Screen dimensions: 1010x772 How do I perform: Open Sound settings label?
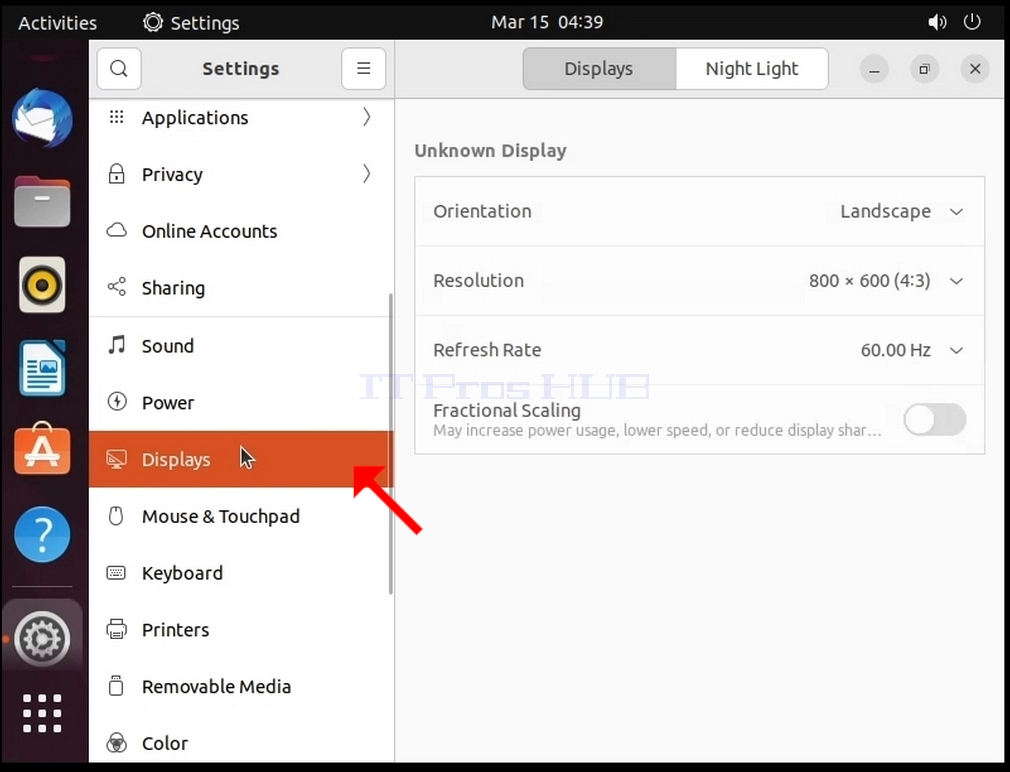[167, 346]
